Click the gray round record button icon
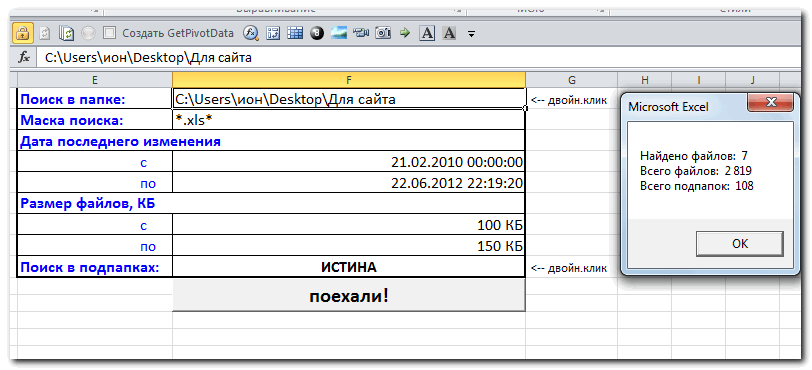The image size is (812, 370). click(x=89, y=34)
